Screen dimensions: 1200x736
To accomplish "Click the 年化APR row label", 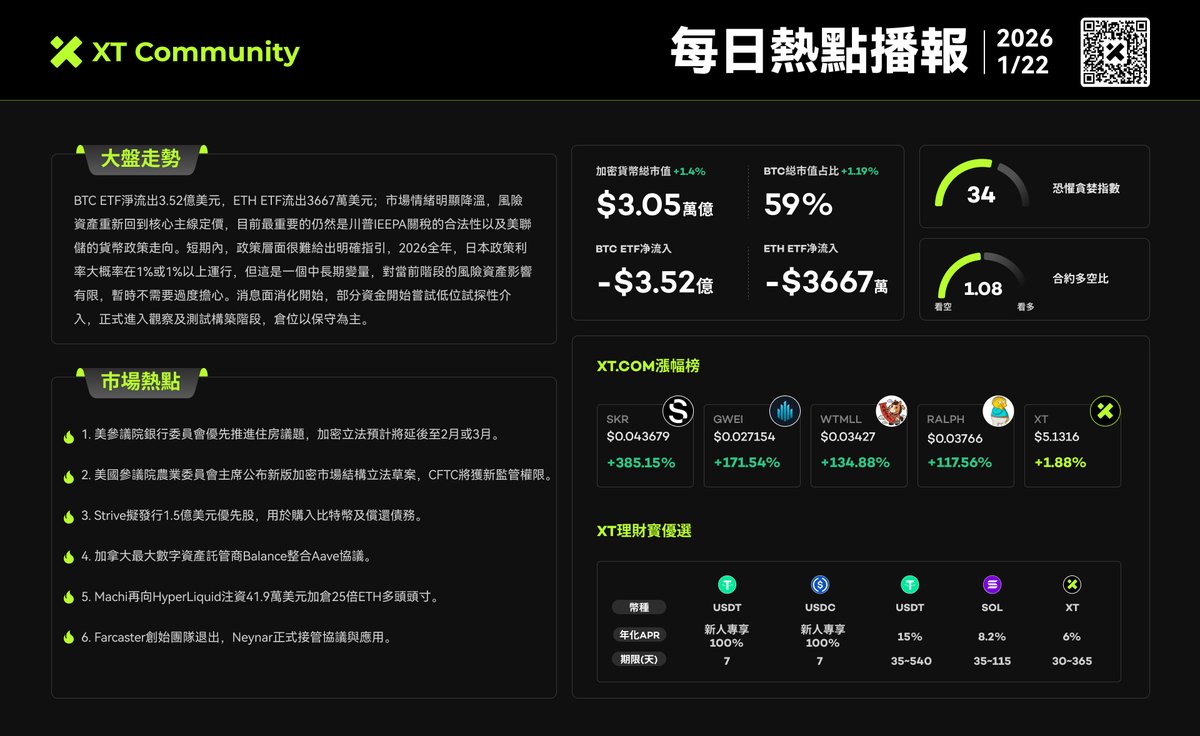I will pyautogui.click(x=639, y=635).
